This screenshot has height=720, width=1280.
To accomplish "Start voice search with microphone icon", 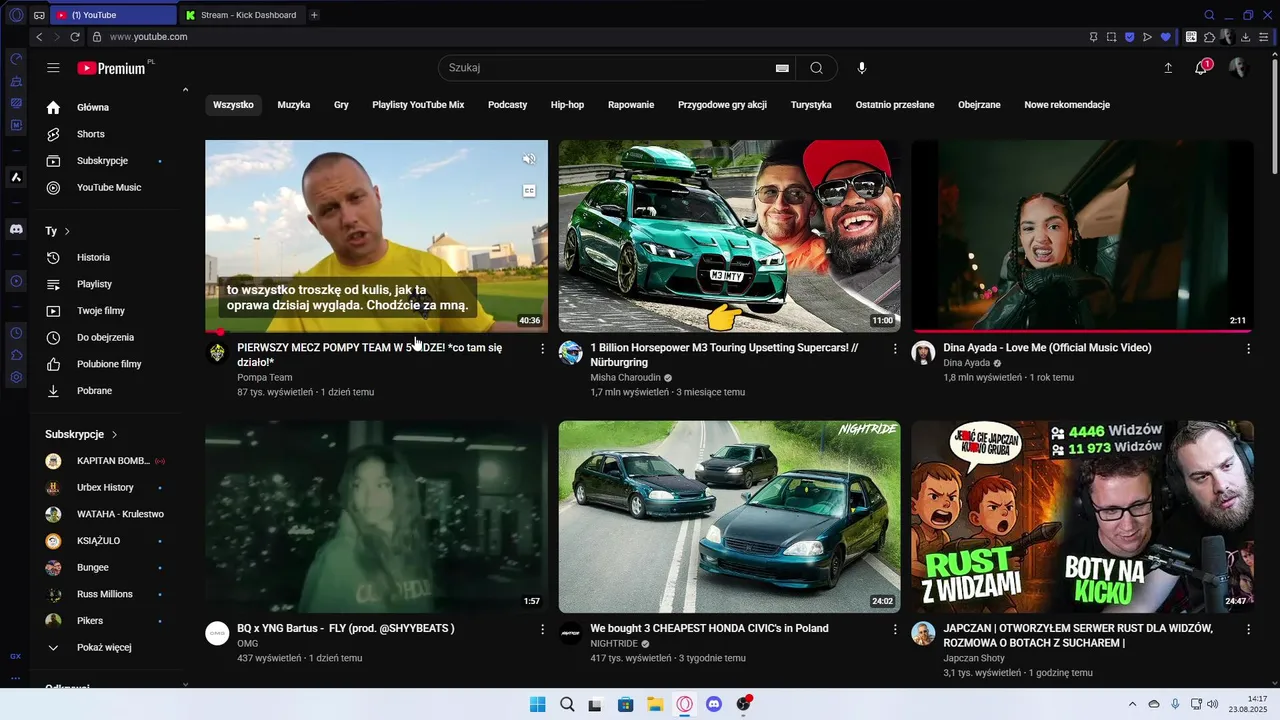I will point(862,68).
